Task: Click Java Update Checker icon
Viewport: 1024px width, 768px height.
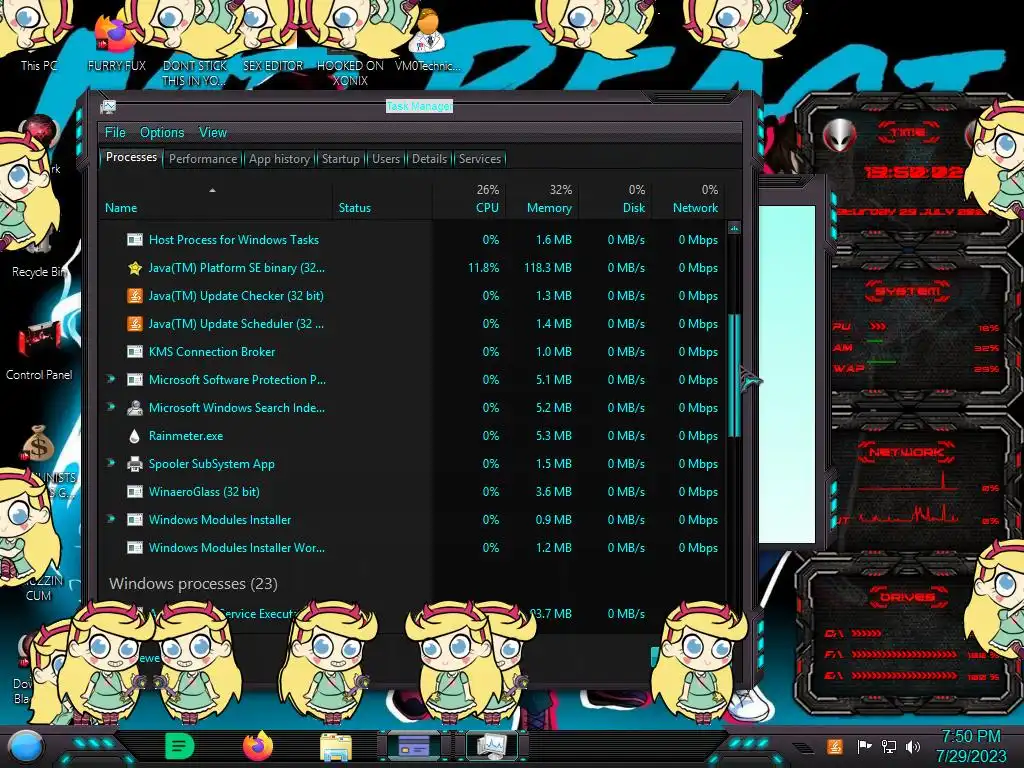Action: coord(135,296)
